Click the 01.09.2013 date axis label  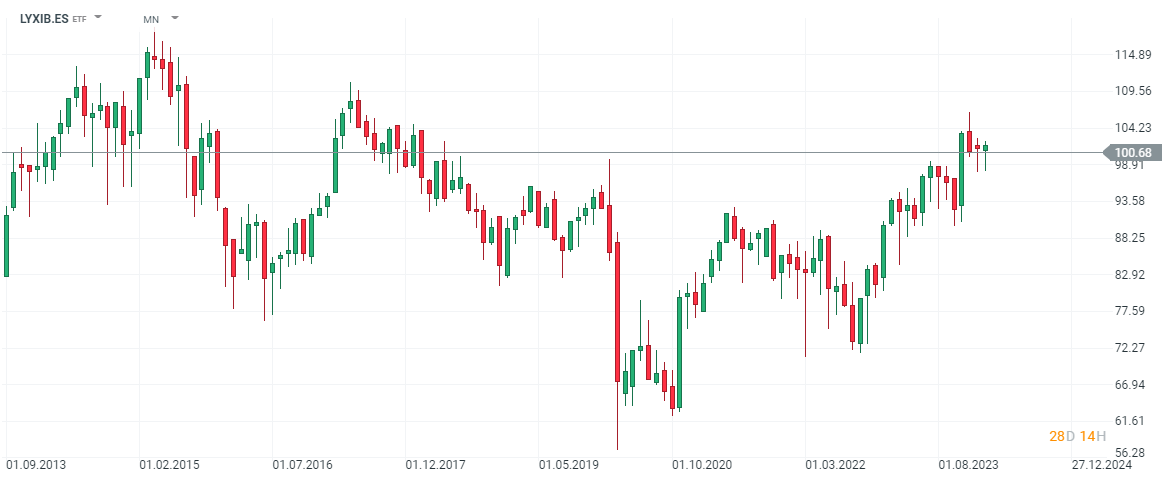tap(36, 465)
